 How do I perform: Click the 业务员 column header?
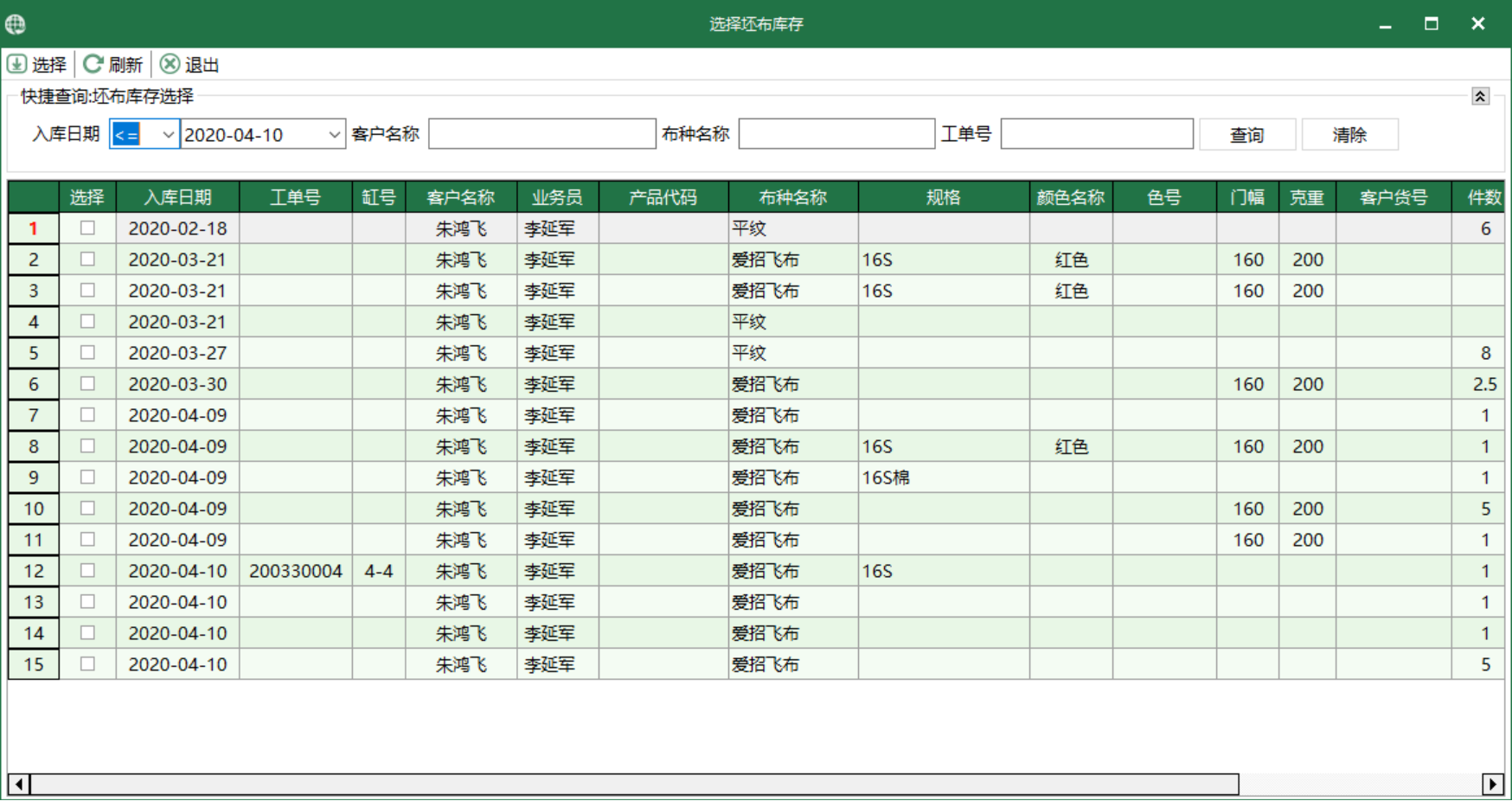pos(557,197)
